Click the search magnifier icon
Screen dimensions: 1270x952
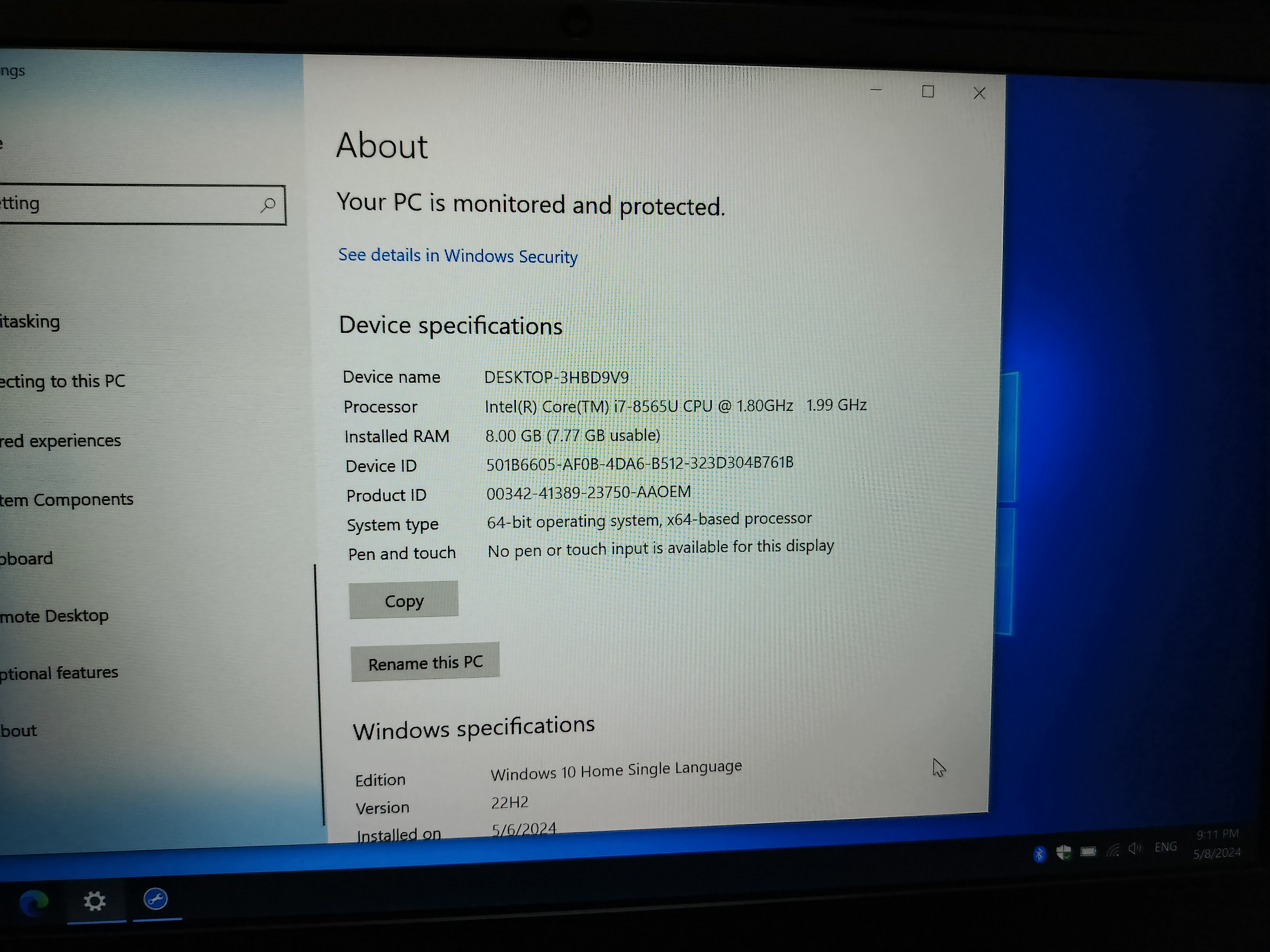[268, 205]
